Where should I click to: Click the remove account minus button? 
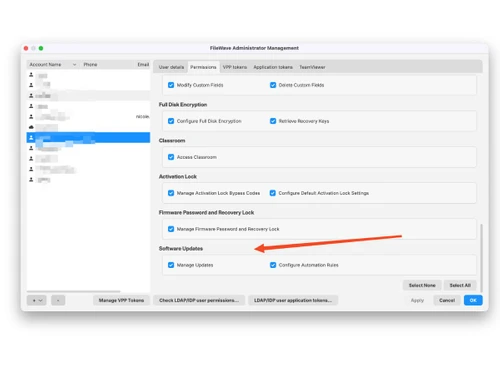coord(58,300)
